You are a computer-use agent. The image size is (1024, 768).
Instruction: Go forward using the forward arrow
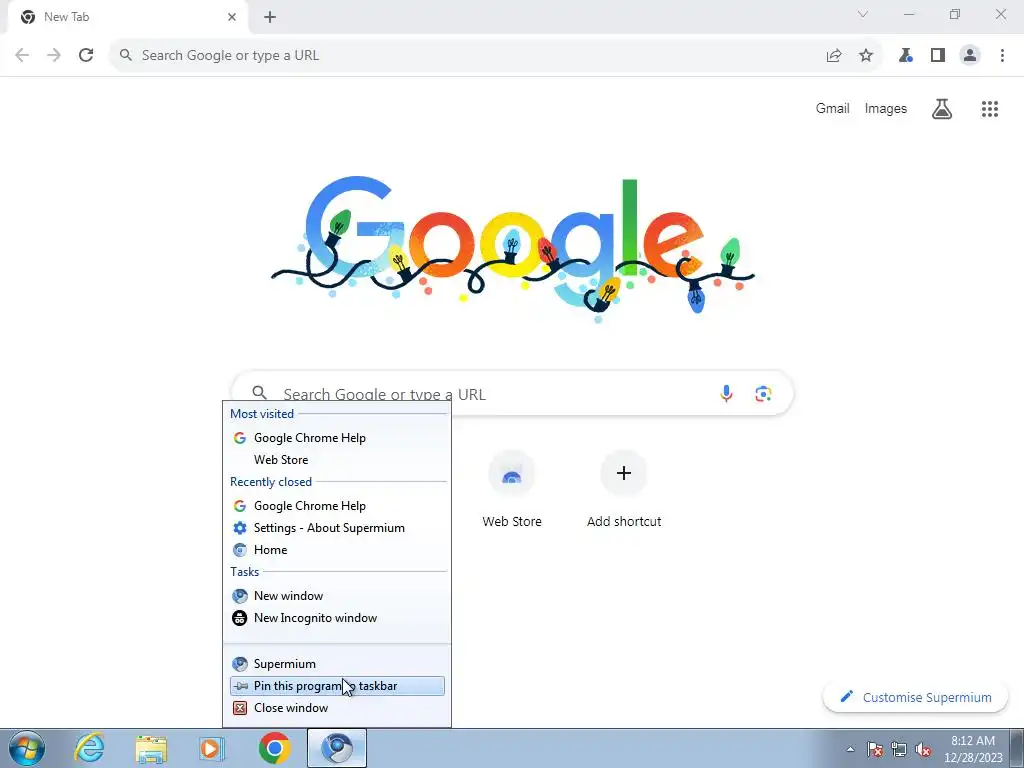coord(54,56)
